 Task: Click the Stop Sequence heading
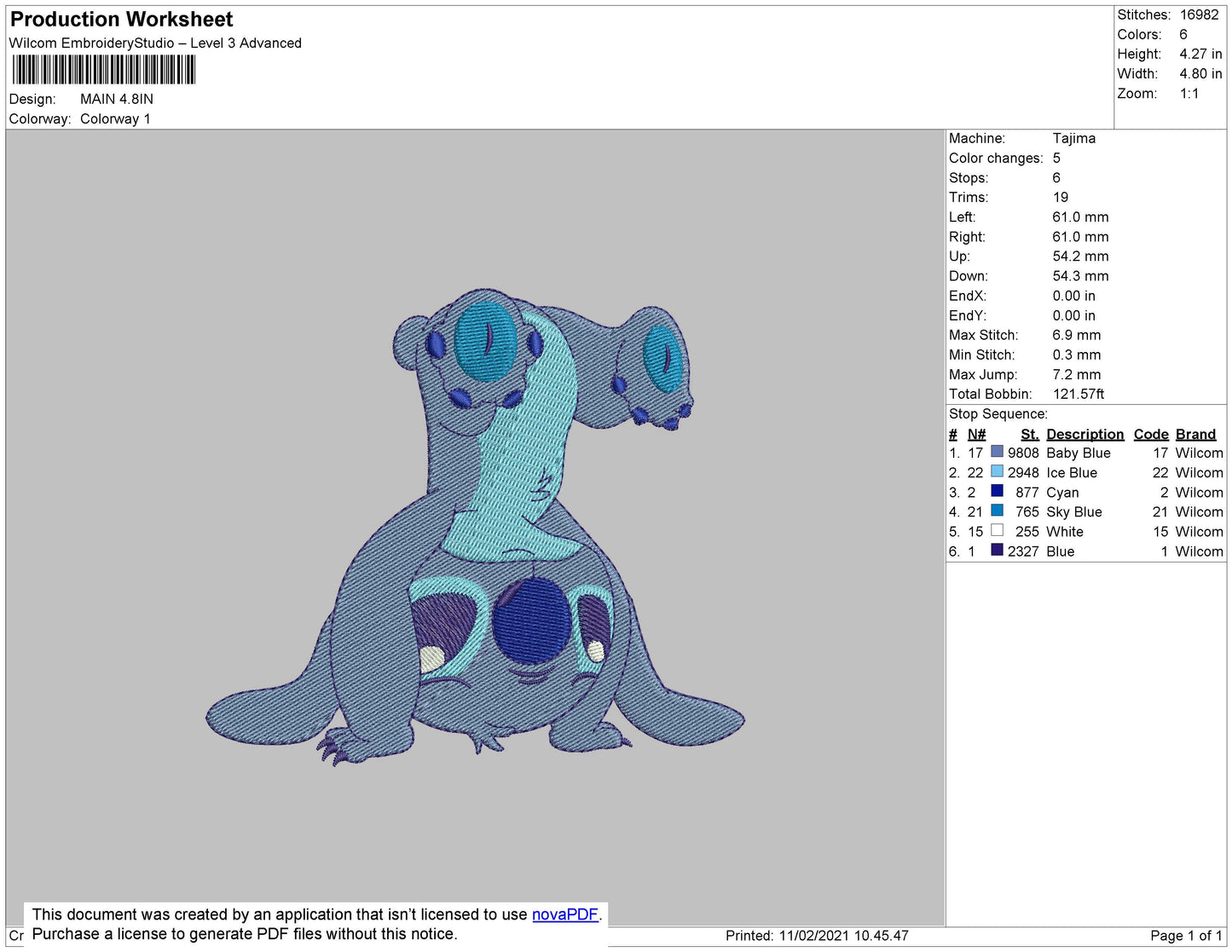pos(998,413)
